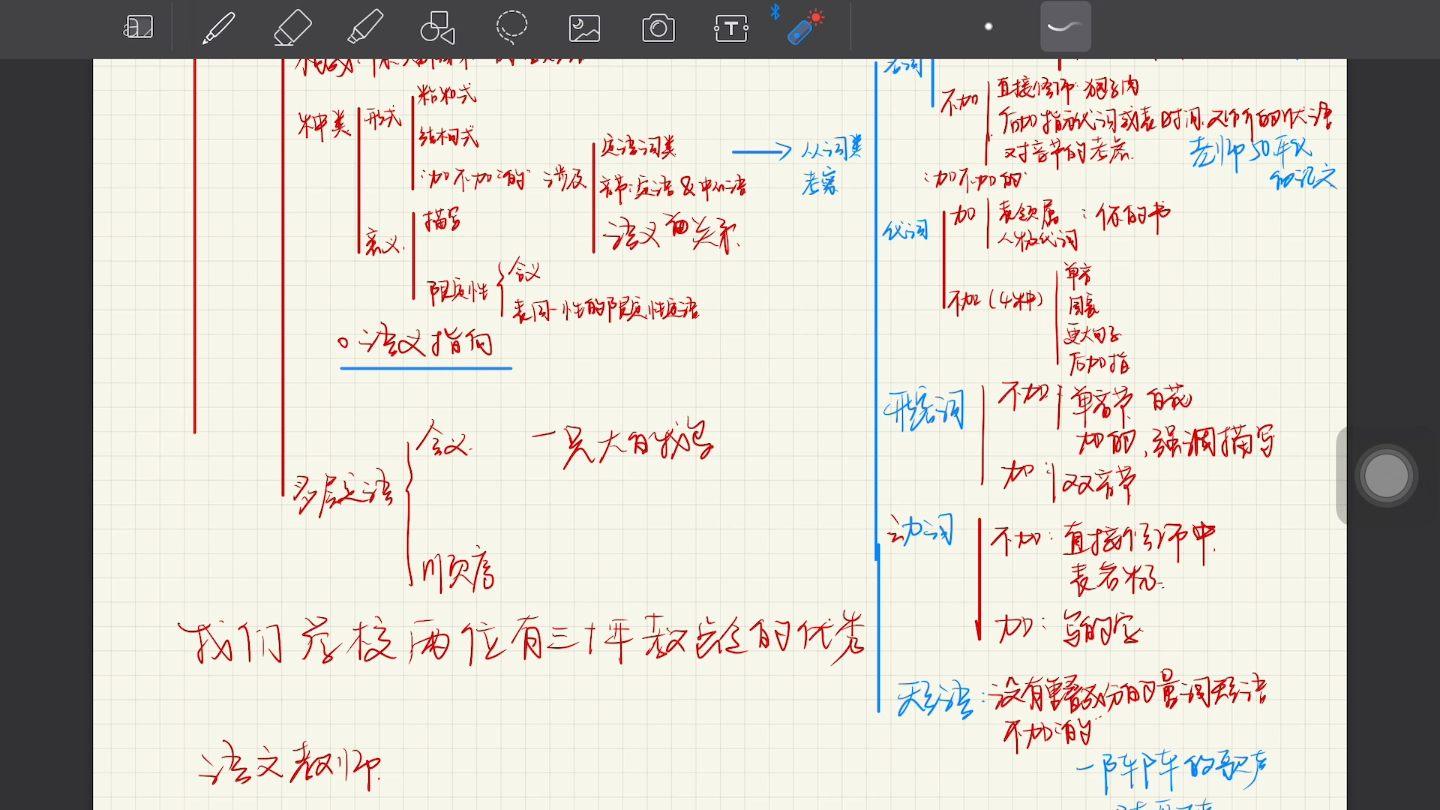The height and width of the screenshot is (810, 1440).
Task: Tap the red word 种类
Action: click(x=324, y=124)
